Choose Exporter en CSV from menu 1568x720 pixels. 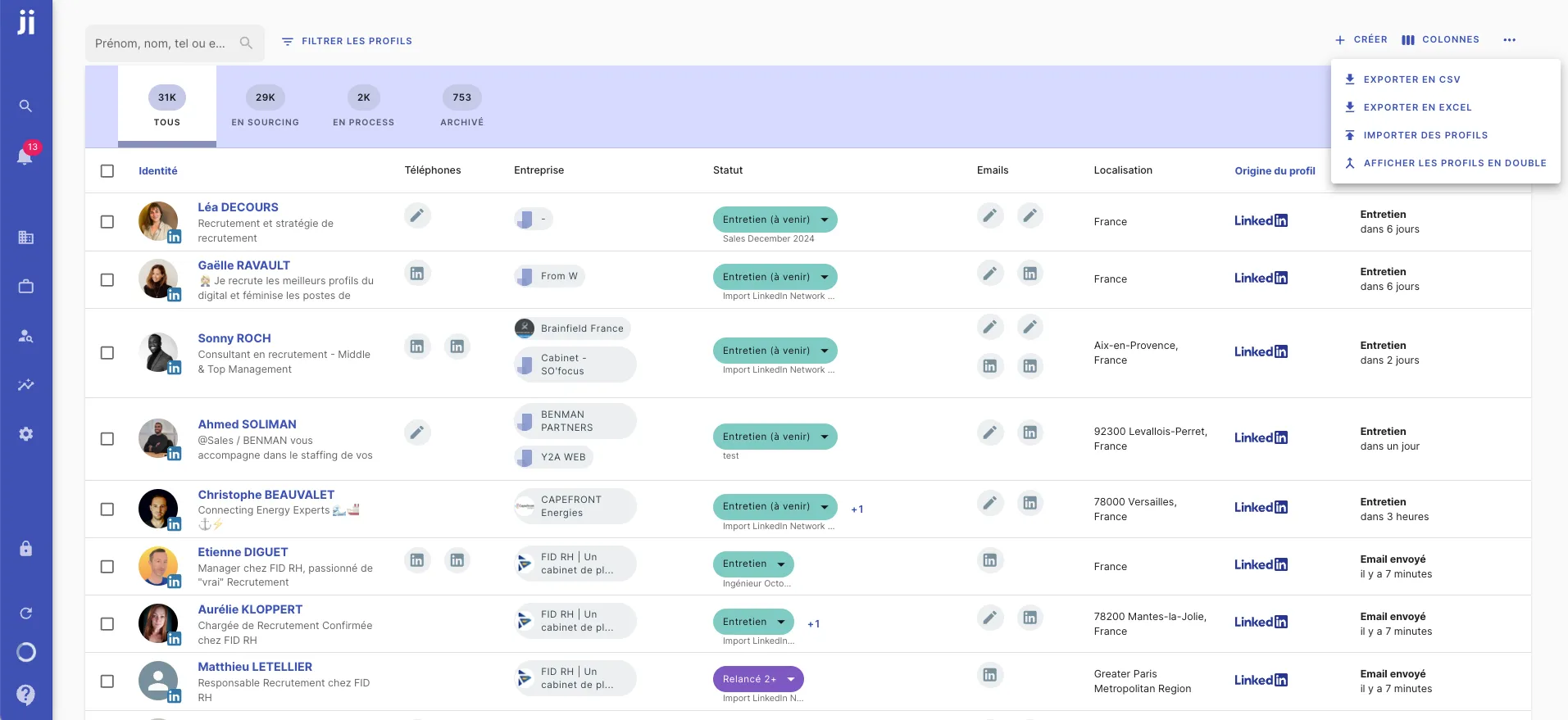(x=1411, y=79)
